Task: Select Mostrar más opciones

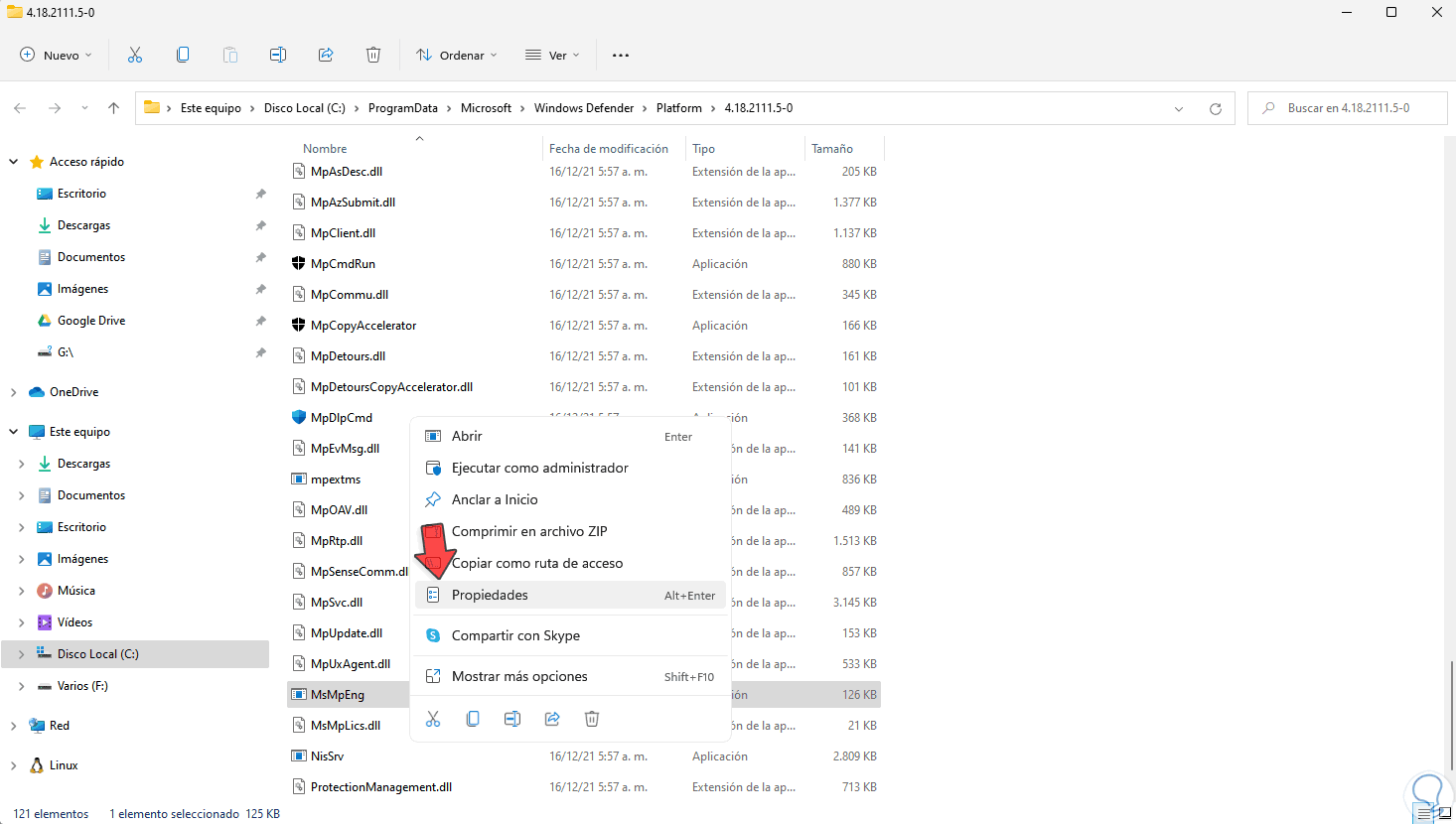Action: coord(569,676)
